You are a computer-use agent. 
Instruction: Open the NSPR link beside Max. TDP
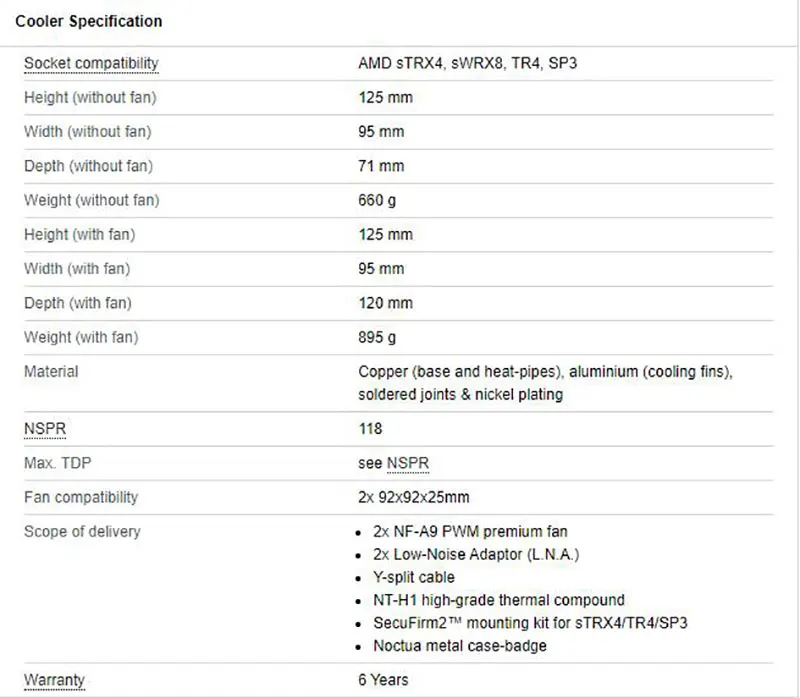[x=408, y=463]
